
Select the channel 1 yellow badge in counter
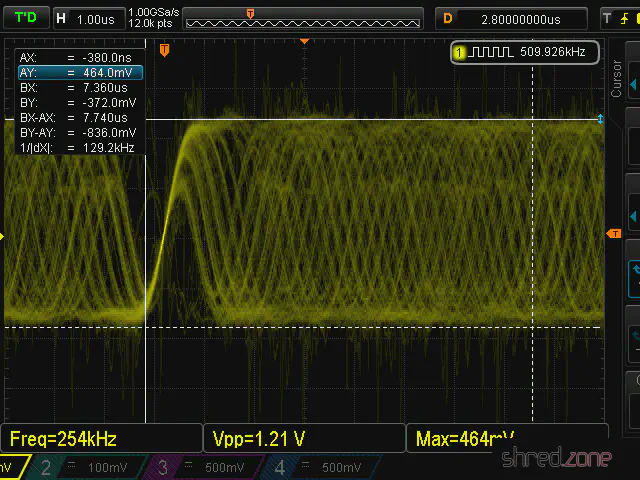coord(459,52)
